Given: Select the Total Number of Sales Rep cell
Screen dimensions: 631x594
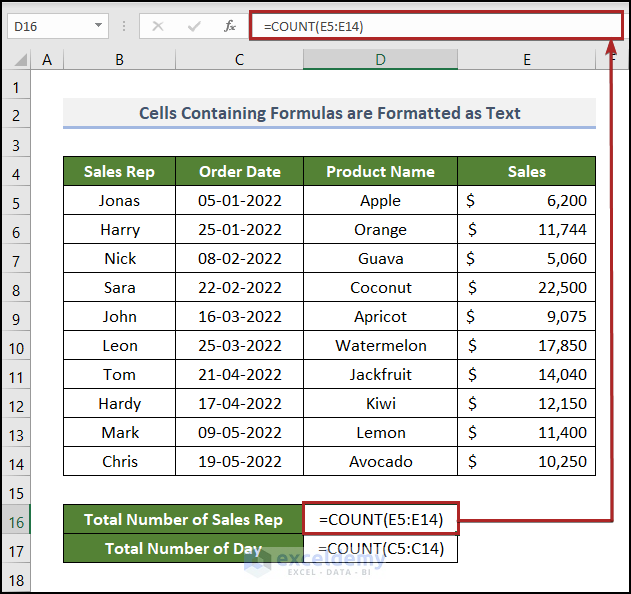Looking at the screenshot, I should [x=183, y=519].
